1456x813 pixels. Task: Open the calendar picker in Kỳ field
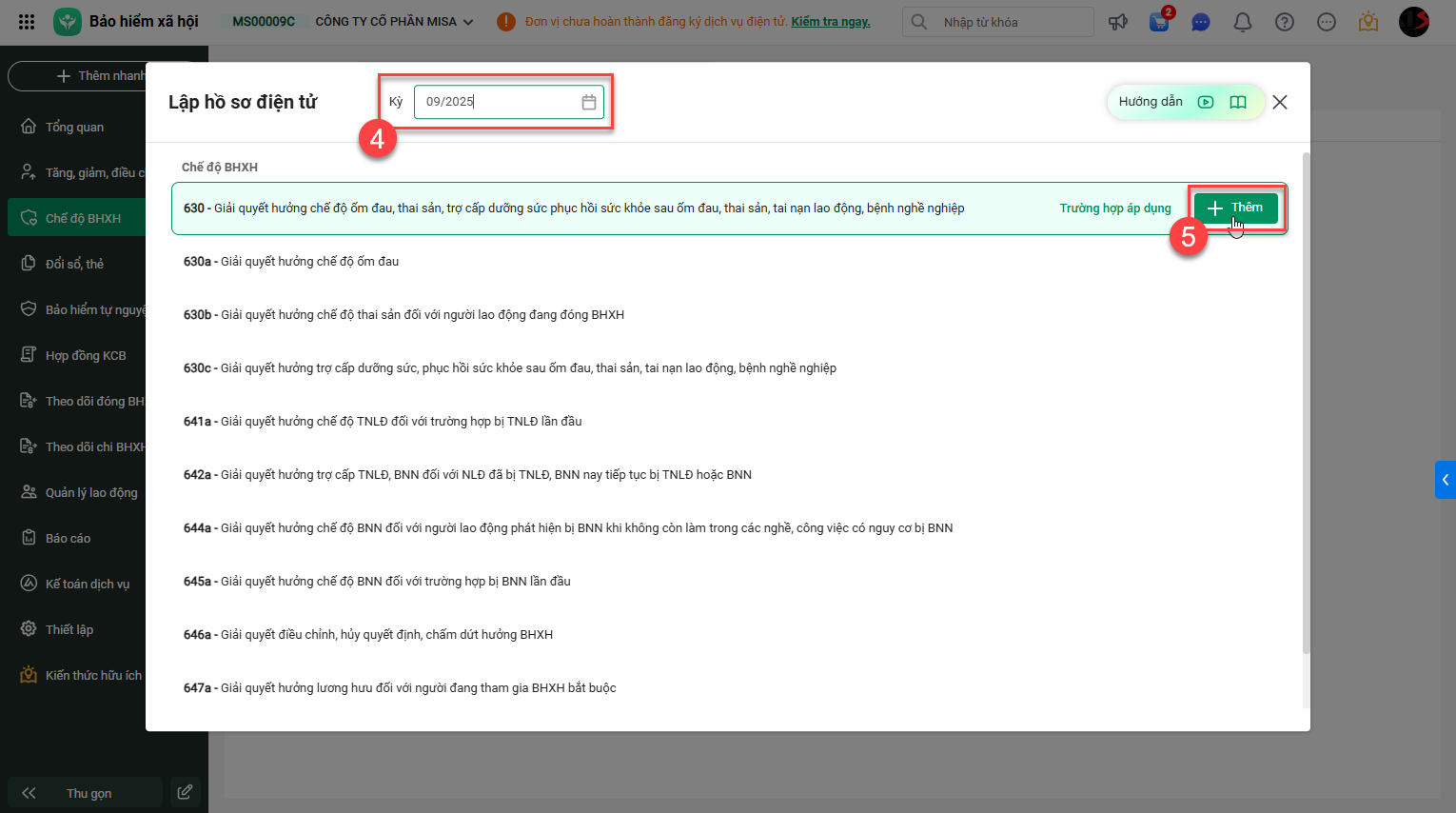pos(589,102)
